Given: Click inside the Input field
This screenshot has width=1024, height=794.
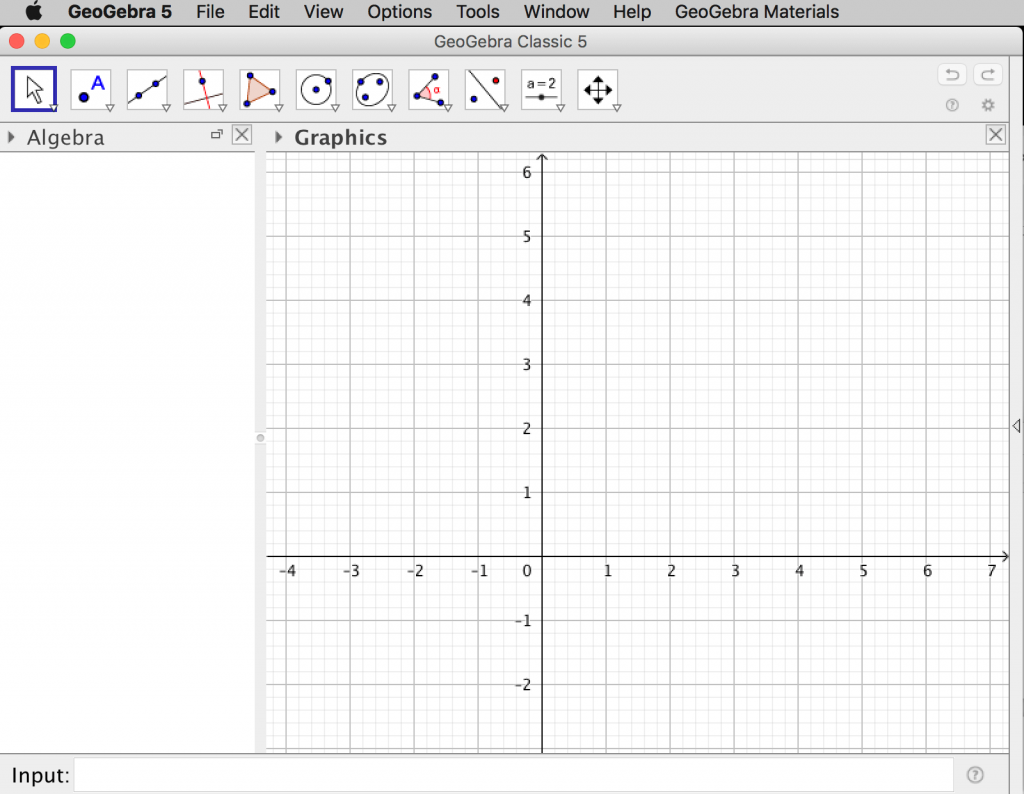Looking at the screenshot, I should [x=513, y=774].
